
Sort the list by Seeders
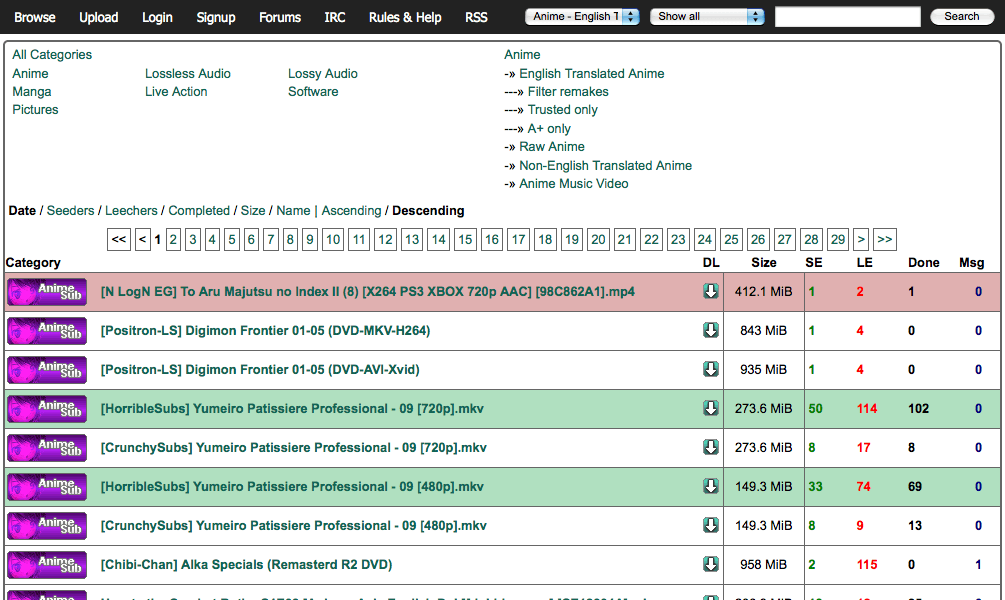(x=70, y=211)
